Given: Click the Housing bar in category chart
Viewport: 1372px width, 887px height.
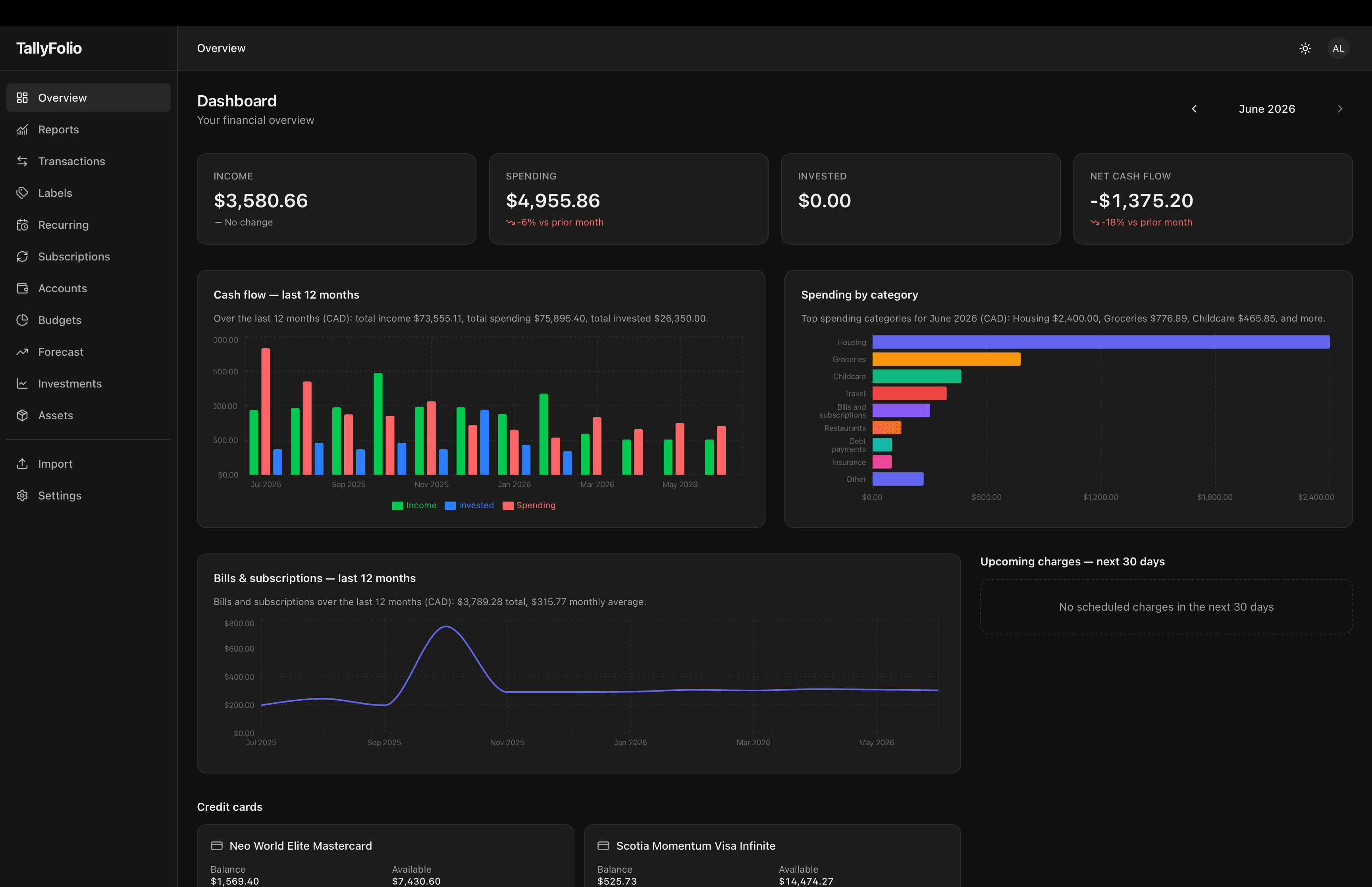Looking at the screenshot, I should point(1101,342).
